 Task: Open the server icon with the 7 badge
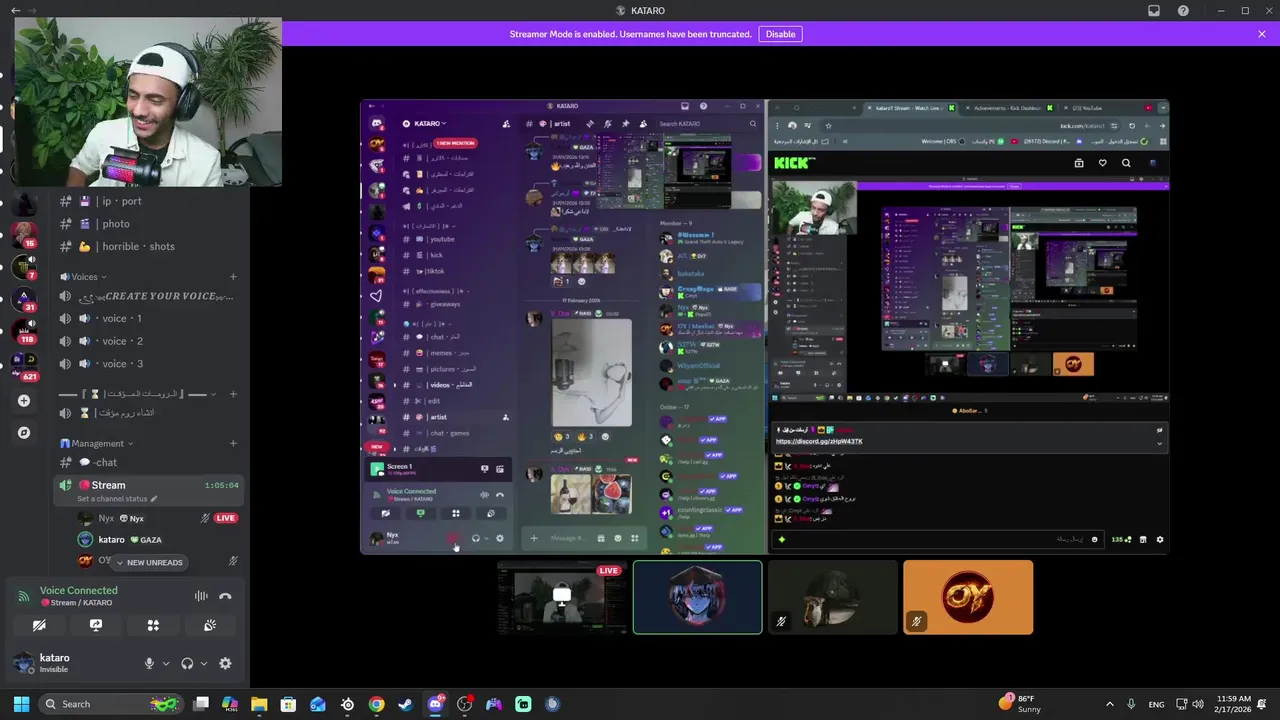tap(24, 267)
